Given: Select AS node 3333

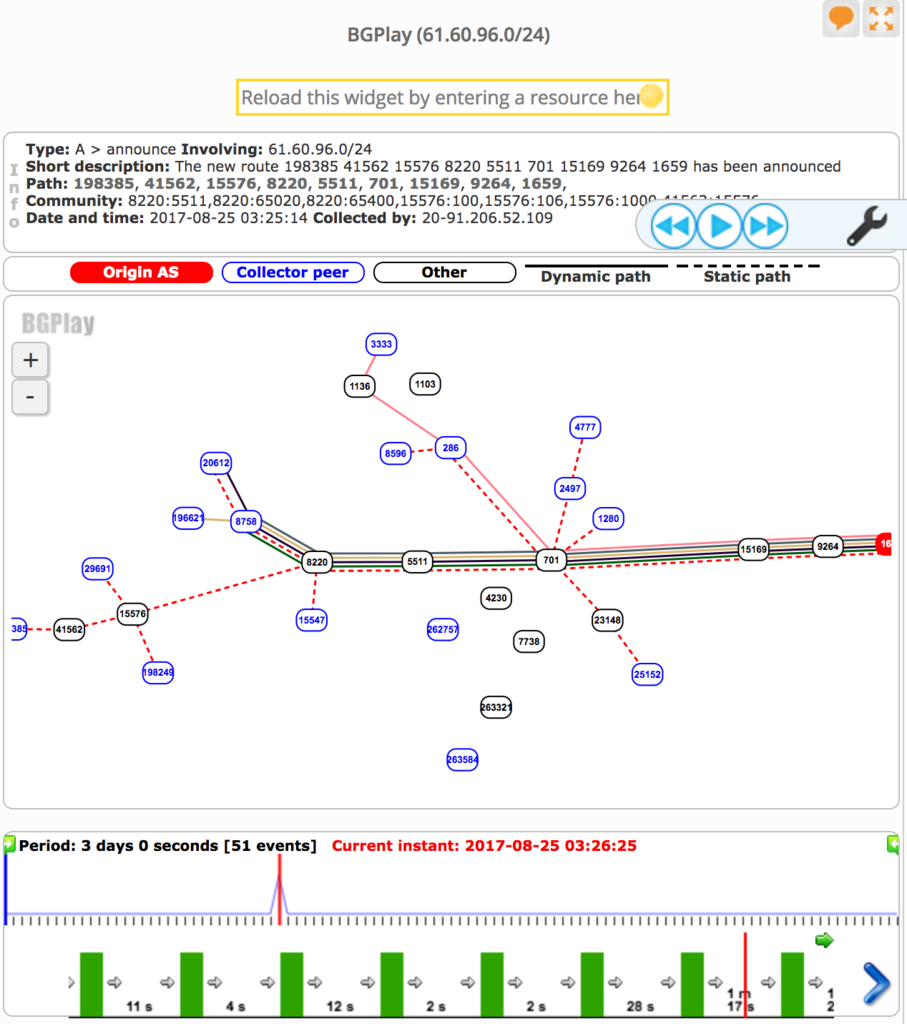Looking at the screenshot, I should (x=381, y=344).
